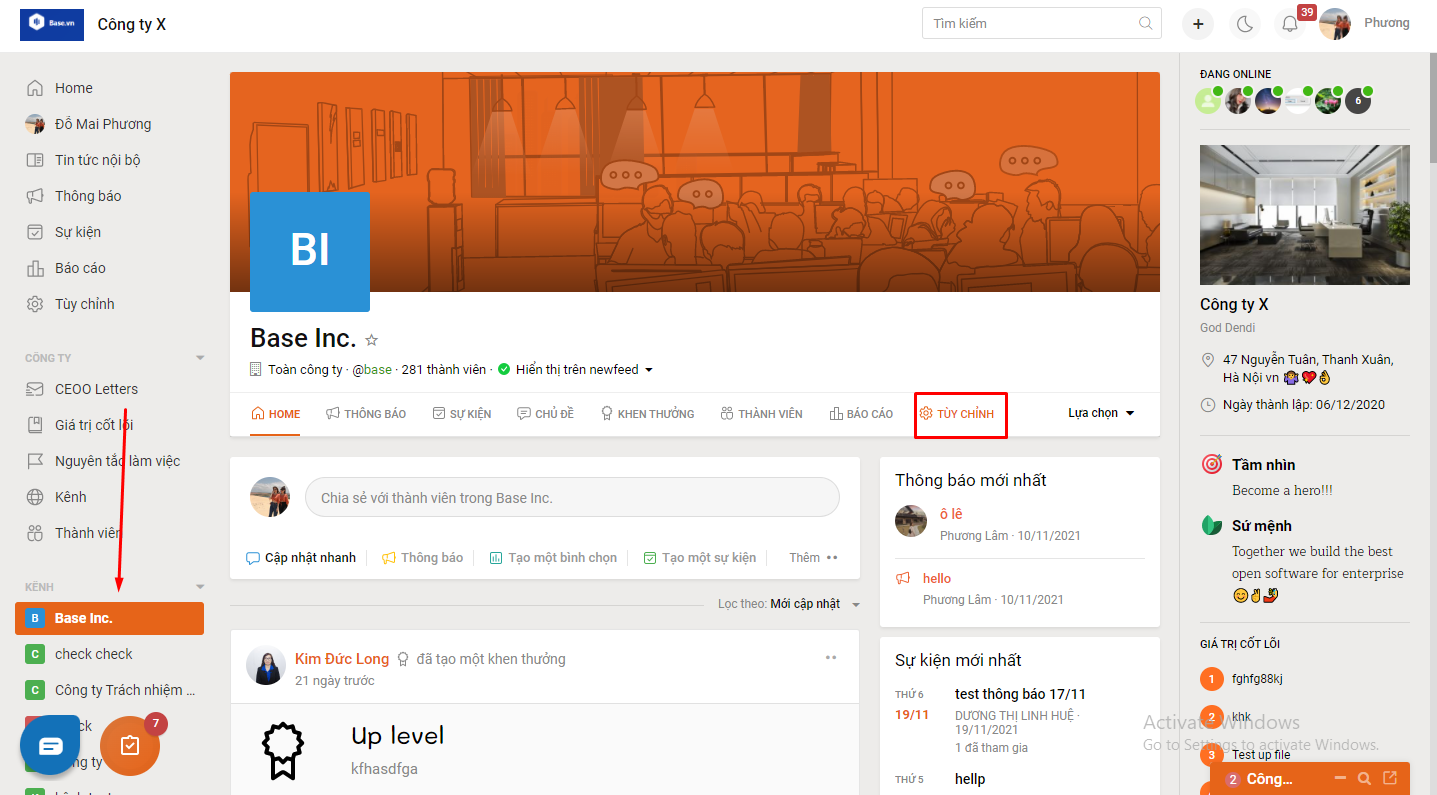Click core value fghfg88kj
Screen dimensions: 1437x795
pyautogui.click(x=1257, y=679)
